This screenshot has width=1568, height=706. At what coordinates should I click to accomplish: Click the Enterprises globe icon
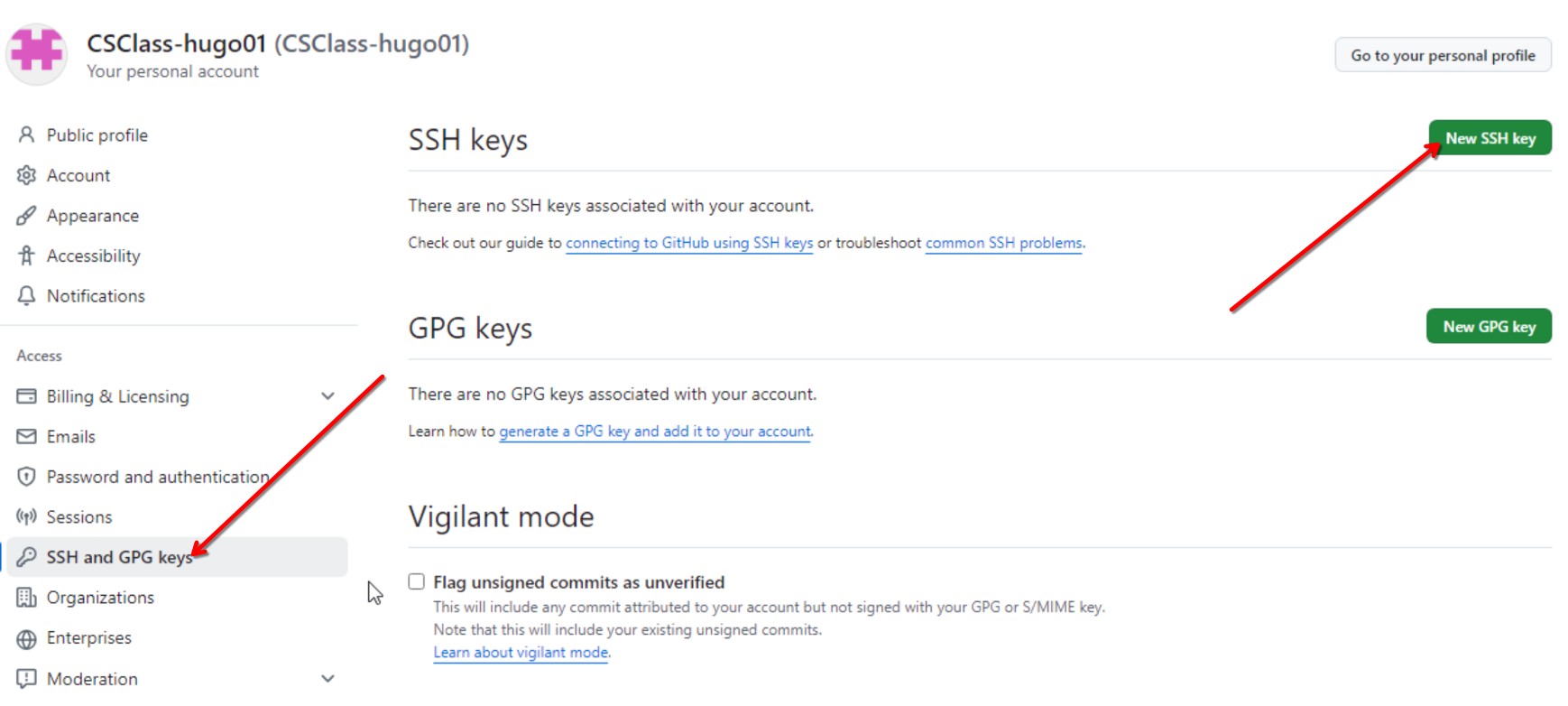coord(27,638)
